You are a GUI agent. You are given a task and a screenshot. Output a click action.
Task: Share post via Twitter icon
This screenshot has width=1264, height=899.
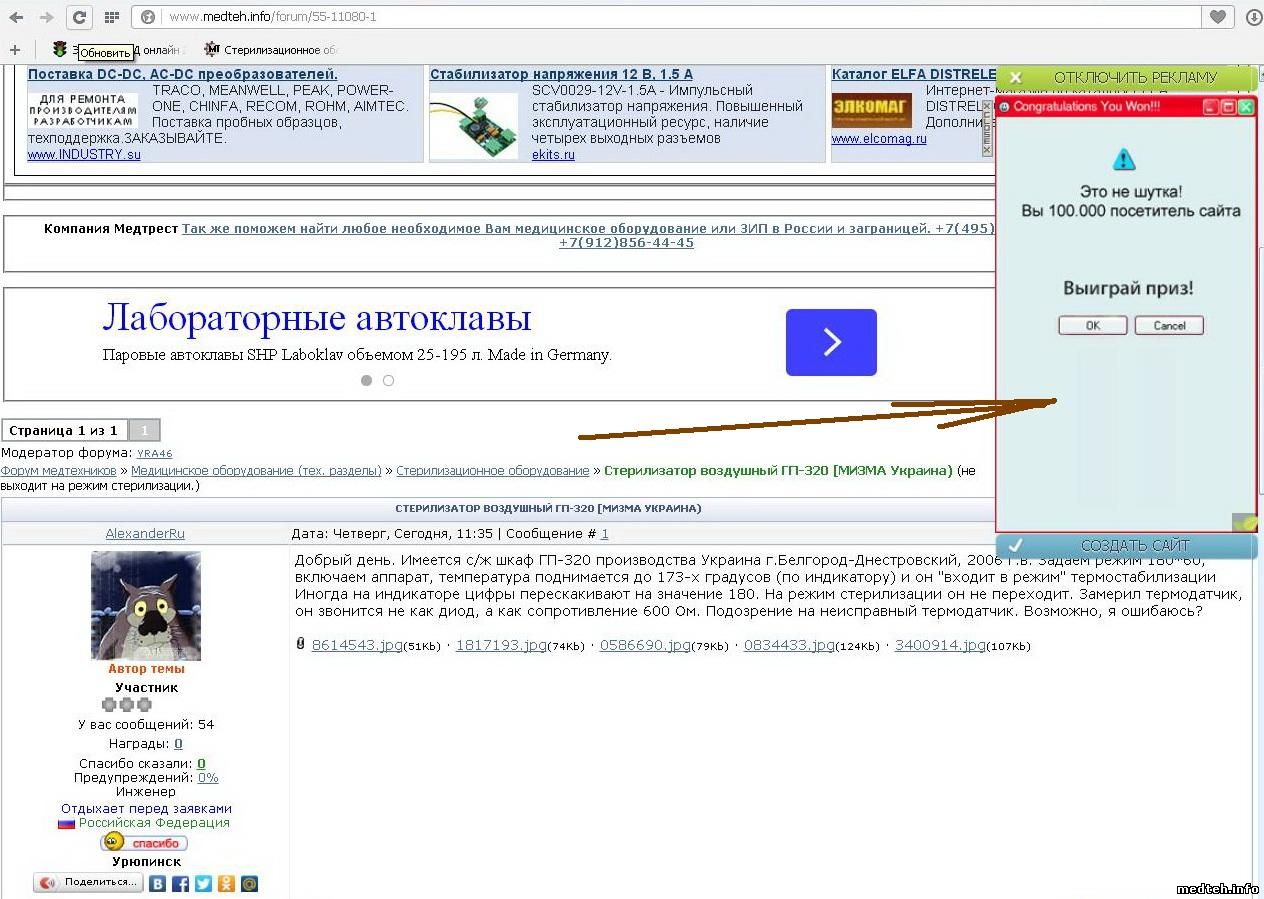[203, 884]
